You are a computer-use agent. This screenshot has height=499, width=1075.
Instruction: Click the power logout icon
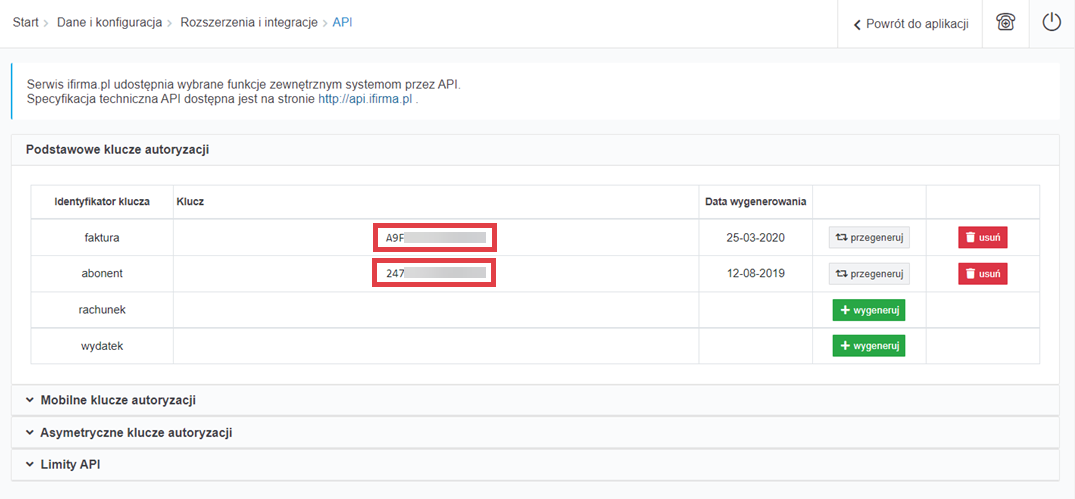[x=1051, y=23]
